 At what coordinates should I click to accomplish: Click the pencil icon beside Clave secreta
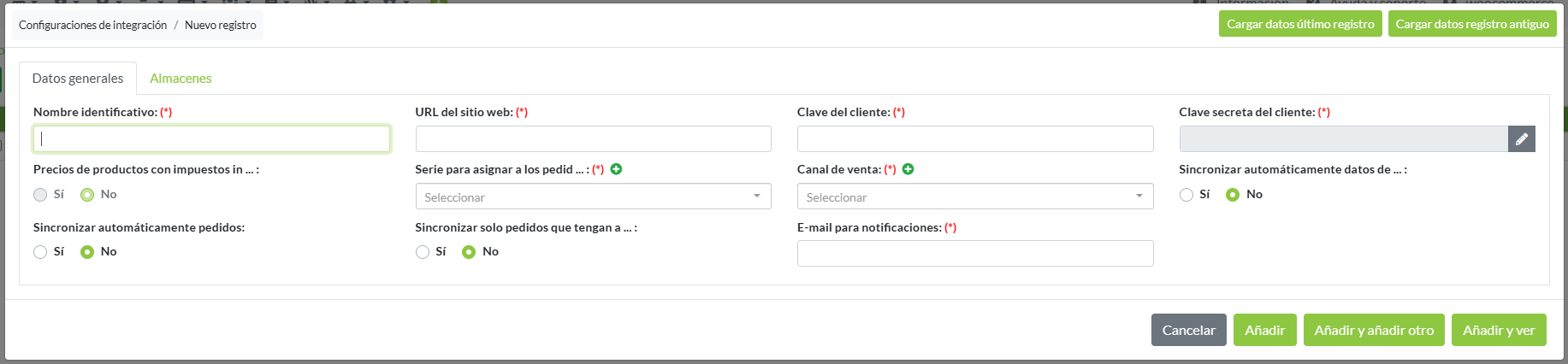tap(1521, 139)
